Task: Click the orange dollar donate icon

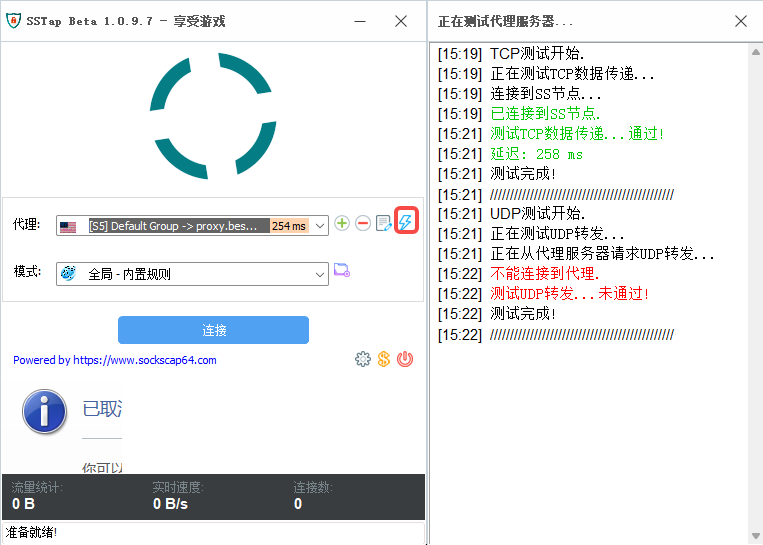Action: [383, 359]
